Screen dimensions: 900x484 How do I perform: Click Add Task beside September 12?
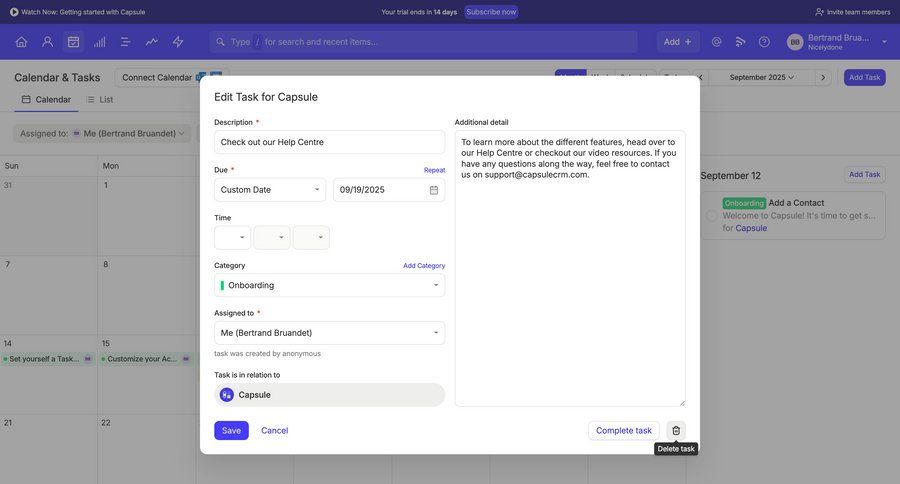[864, 175]
